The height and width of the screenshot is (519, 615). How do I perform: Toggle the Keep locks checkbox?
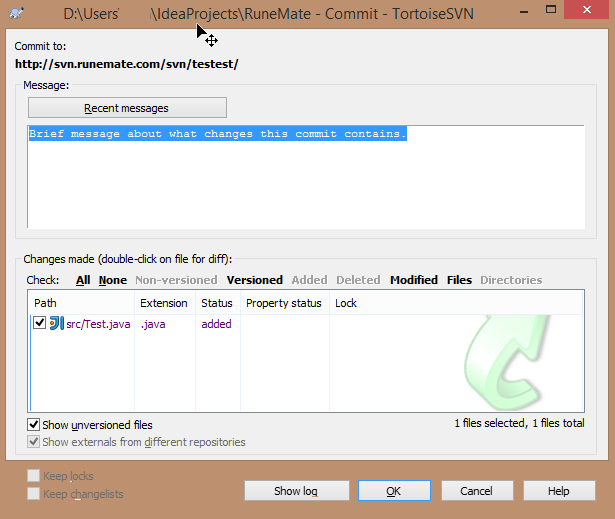click(33, 476)
